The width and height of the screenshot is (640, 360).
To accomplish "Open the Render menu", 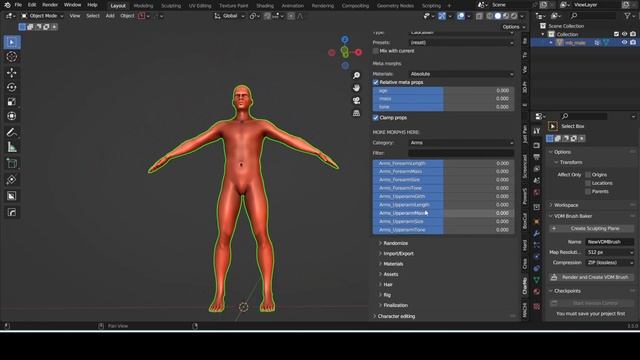I will tap(50, 5).
